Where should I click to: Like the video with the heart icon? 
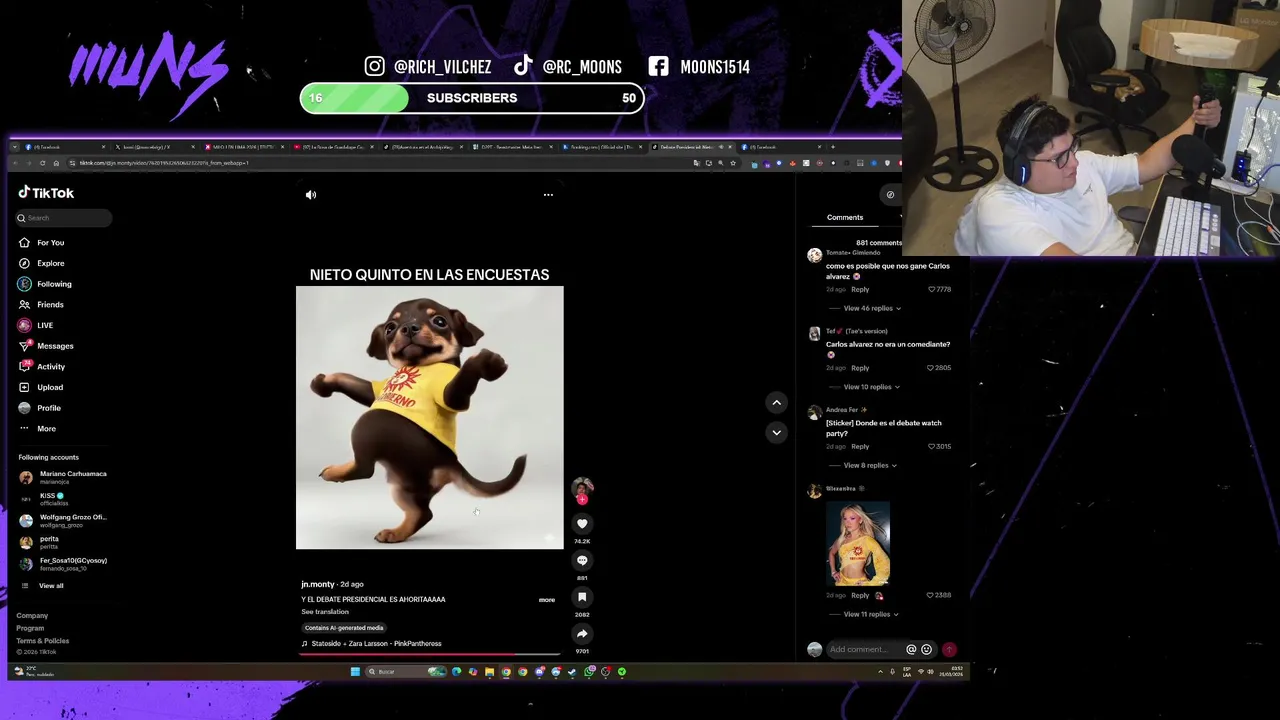582,524
